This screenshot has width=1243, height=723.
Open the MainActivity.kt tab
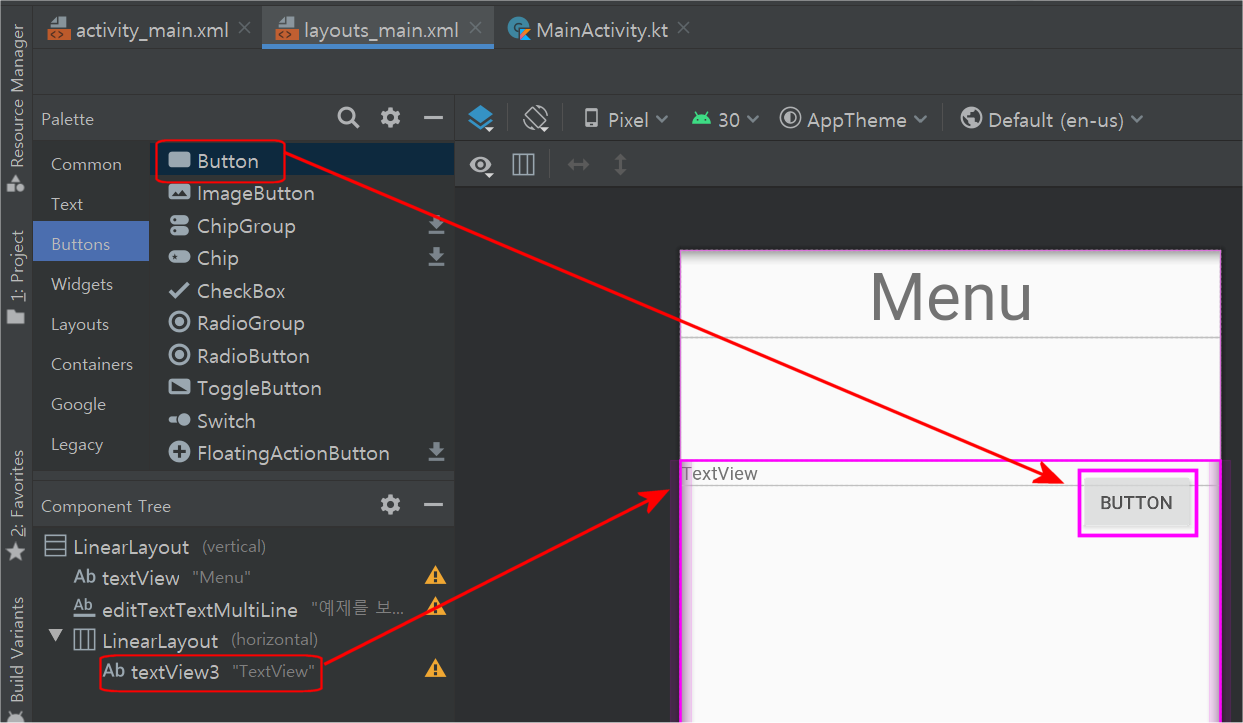tap(601, 29)
